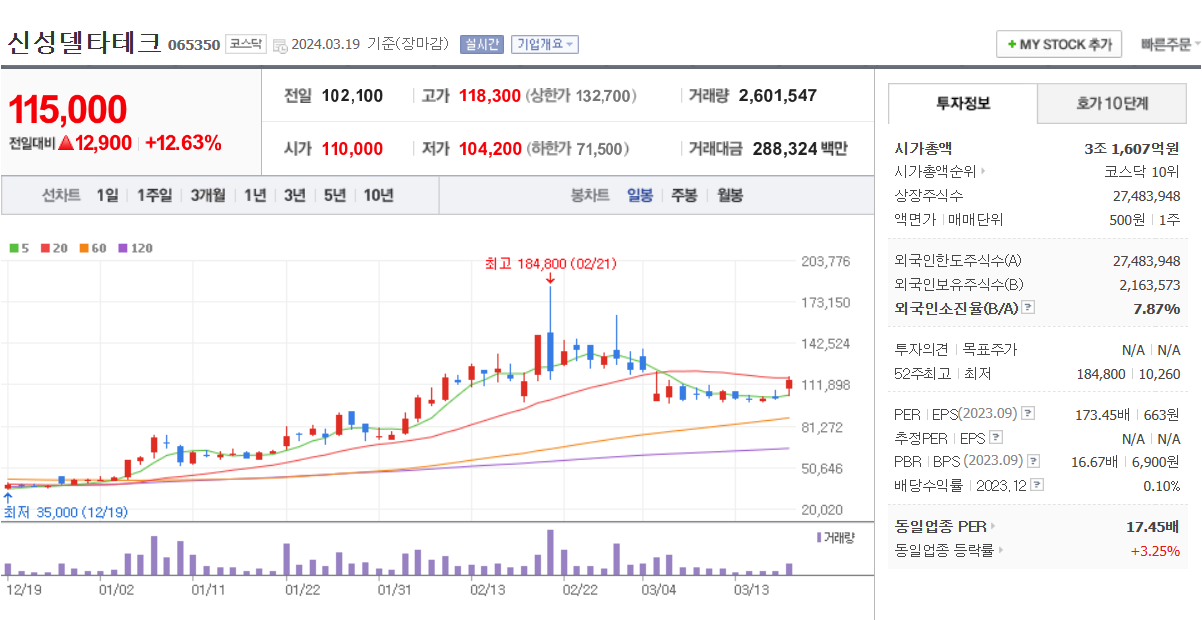Click the green plus icon in MY STOCK 추가
1202x620 pixels.
pos(1011,45)
